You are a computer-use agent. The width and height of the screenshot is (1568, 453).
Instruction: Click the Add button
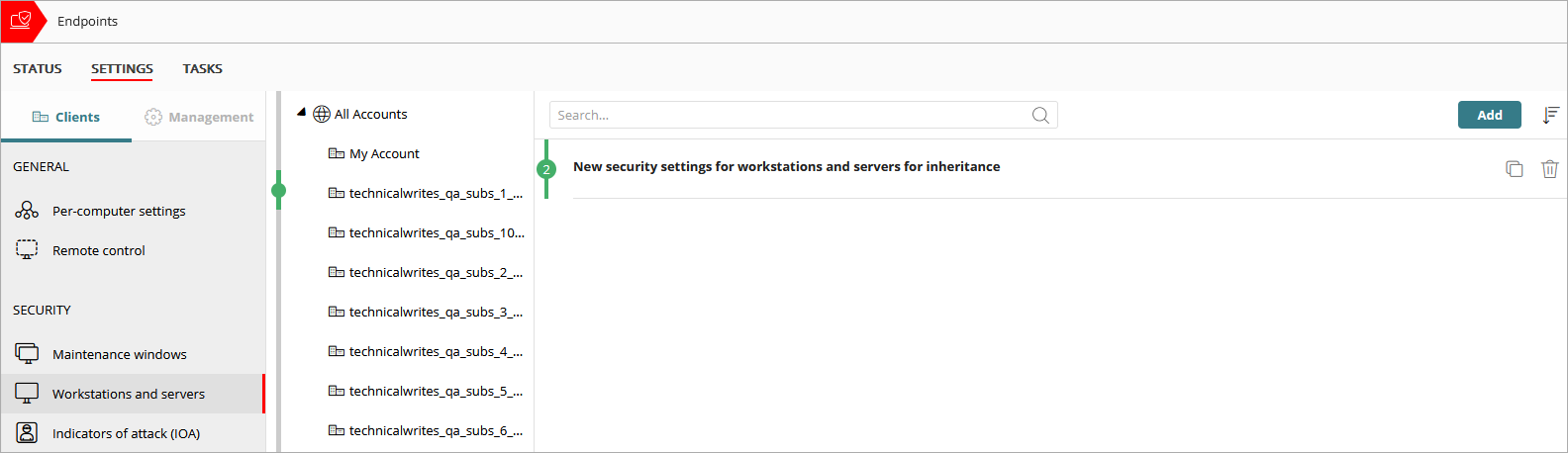pos(1489,115)
